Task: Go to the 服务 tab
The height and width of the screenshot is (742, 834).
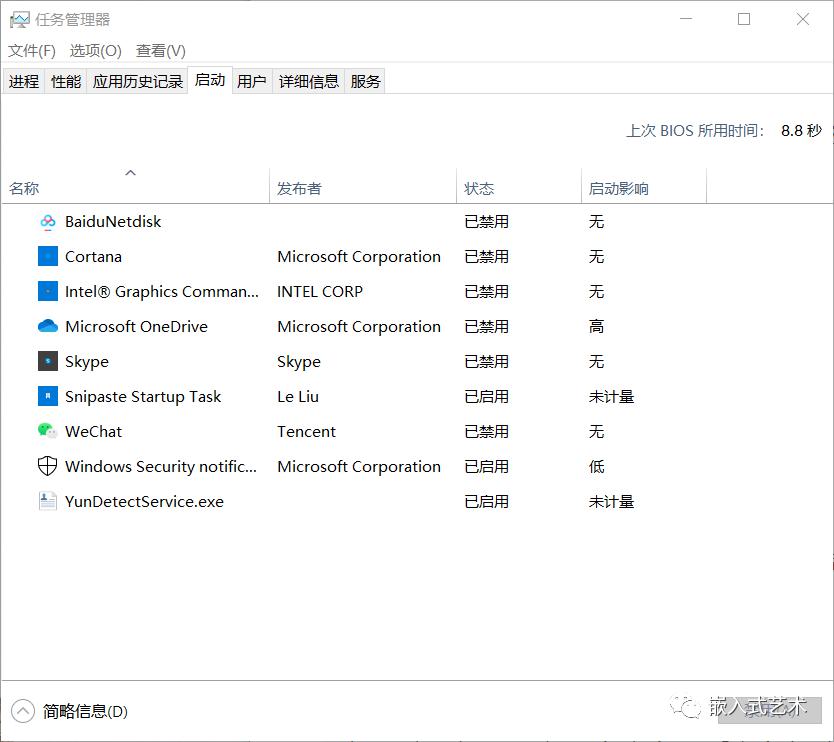Action: (x=365, y=82)
